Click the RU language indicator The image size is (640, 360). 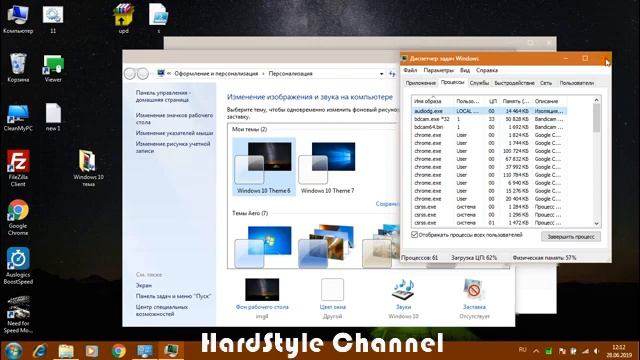click(x=522, y=350)
